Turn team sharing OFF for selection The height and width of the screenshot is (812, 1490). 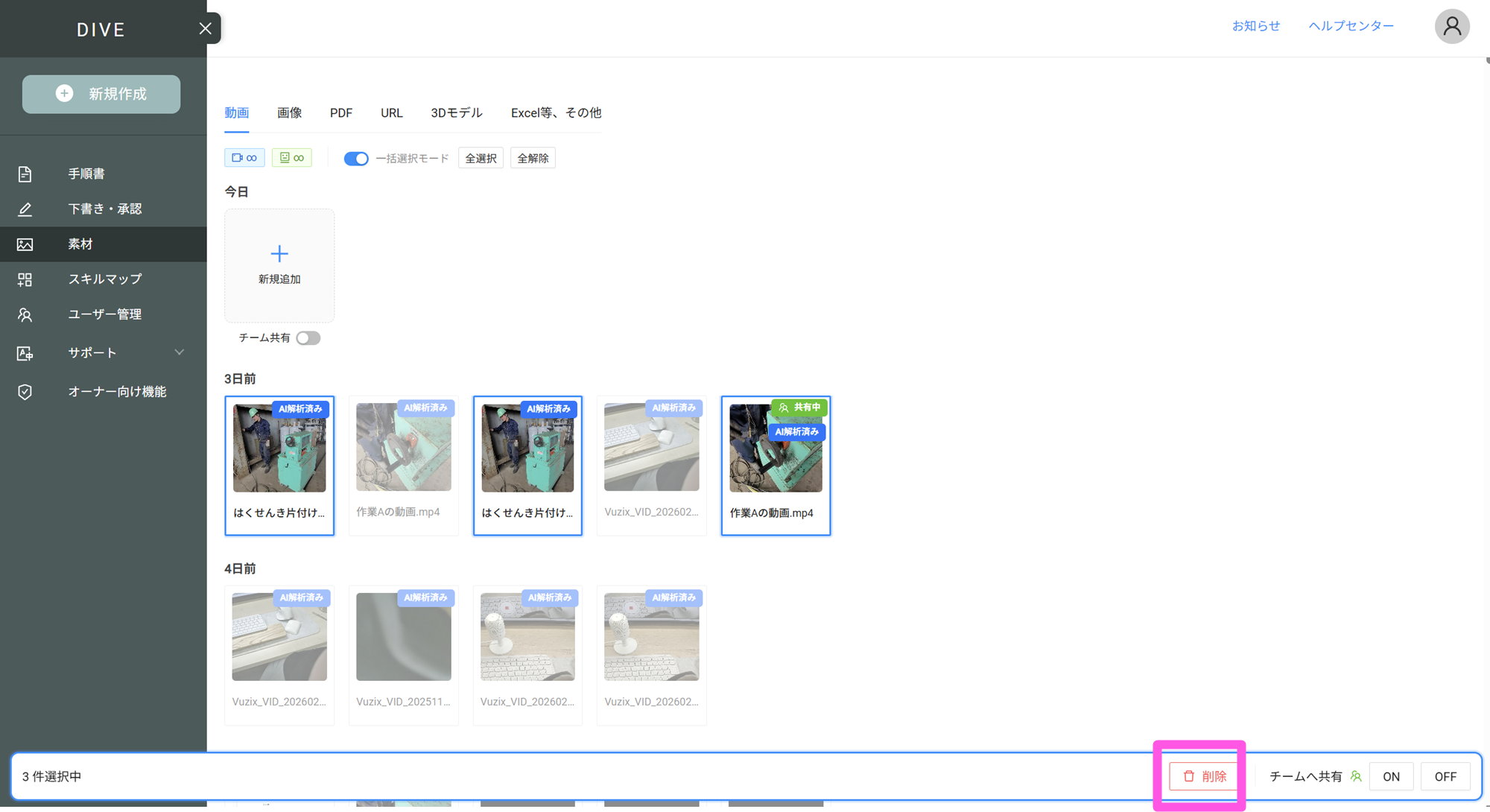pos(1445,776)
